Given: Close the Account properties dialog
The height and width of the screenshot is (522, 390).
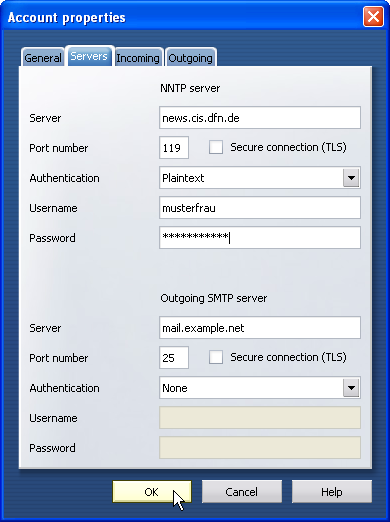Looking at the screenshot, I should tap(373, 17).
